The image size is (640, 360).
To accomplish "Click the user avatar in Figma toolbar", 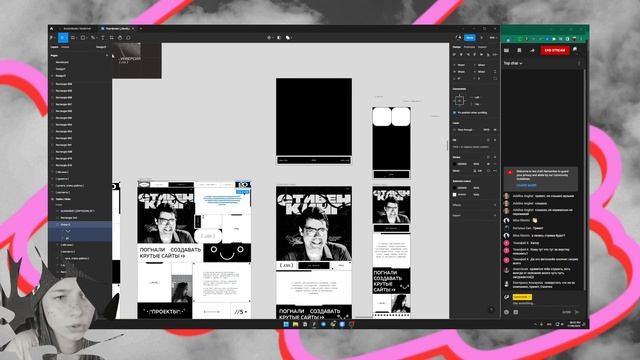I will coord(458,38).
